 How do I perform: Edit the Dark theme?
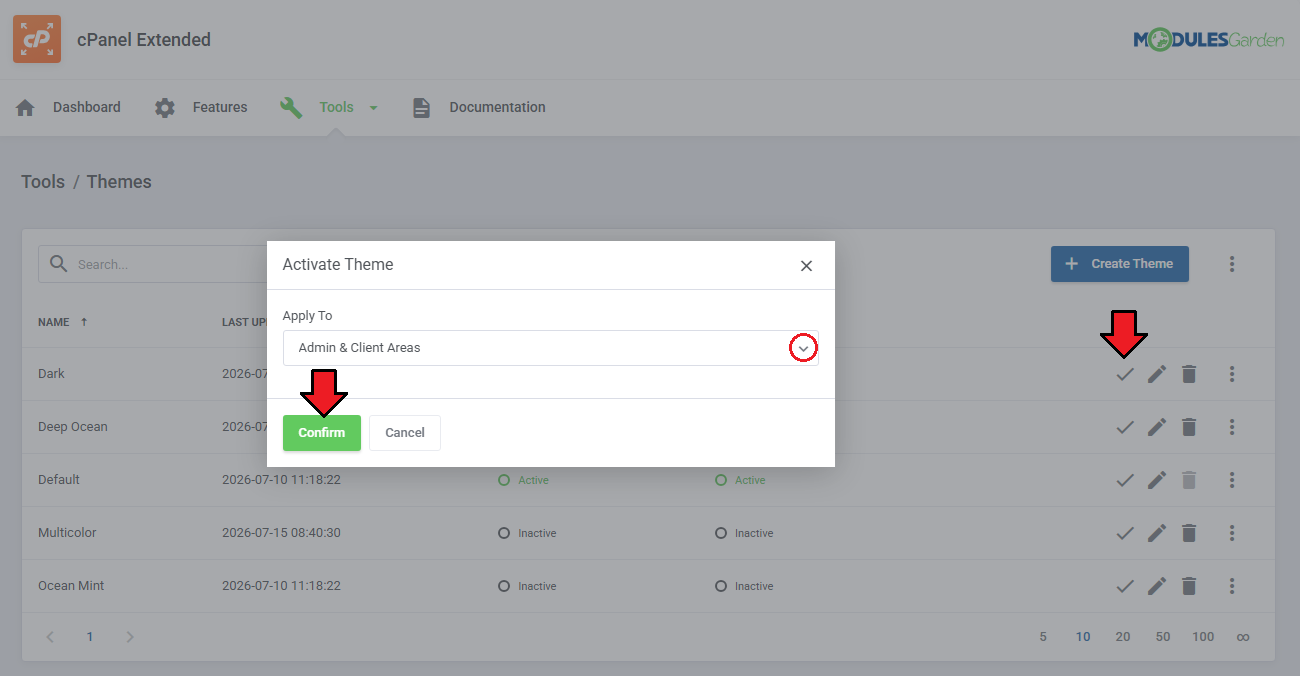point(1157,374)
